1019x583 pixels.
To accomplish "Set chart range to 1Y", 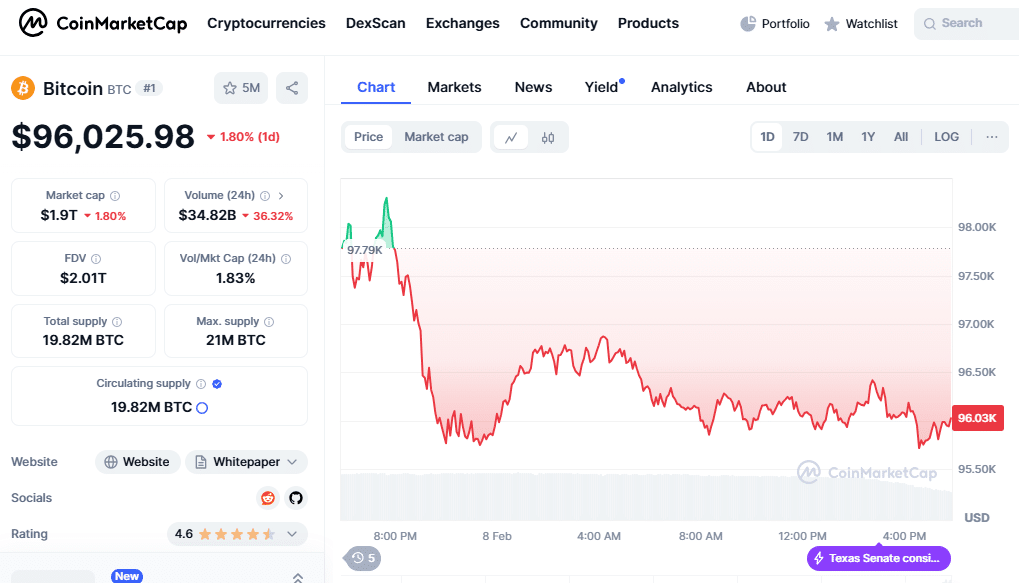I will 868,137.
